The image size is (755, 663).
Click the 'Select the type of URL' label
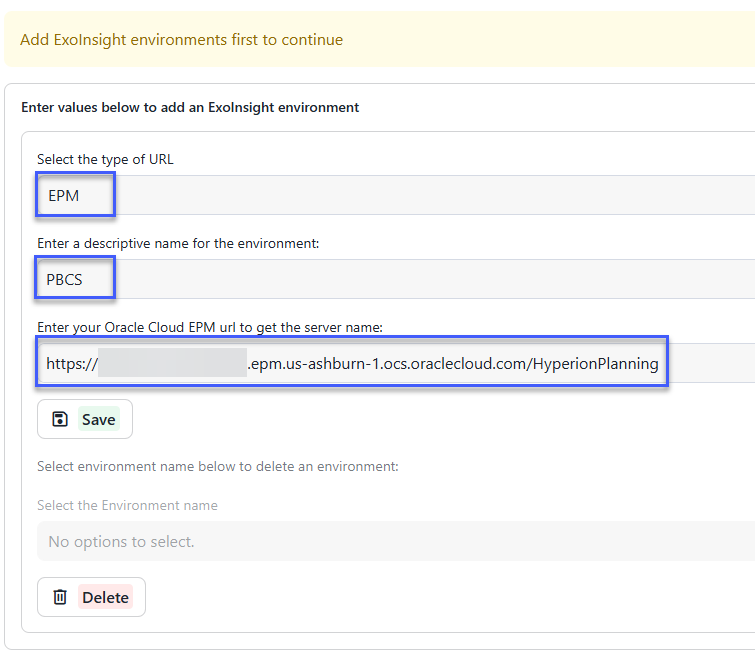105,159
